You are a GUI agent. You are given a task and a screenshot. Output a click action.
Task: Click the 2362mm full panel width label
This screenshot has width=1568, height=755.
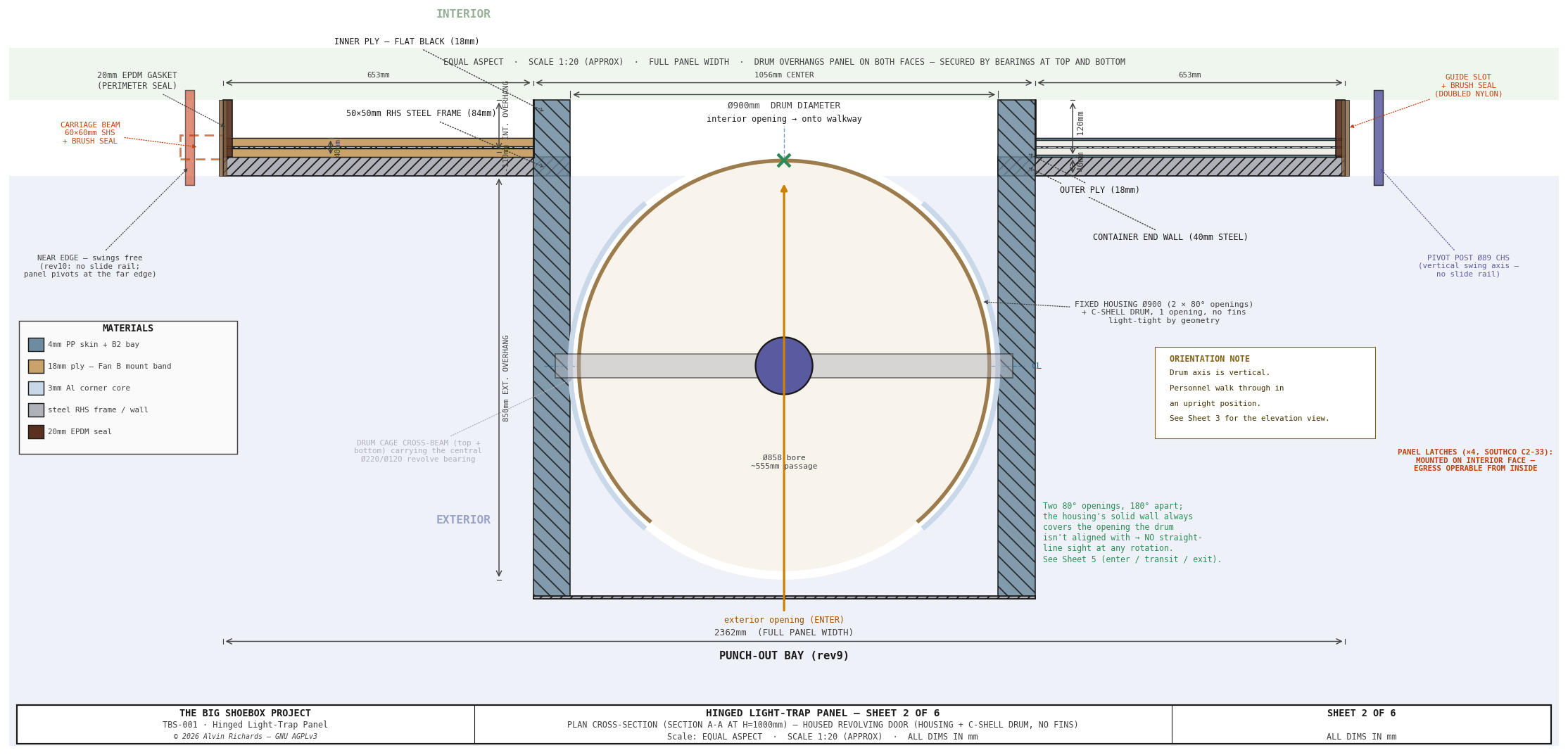(784, 633)
